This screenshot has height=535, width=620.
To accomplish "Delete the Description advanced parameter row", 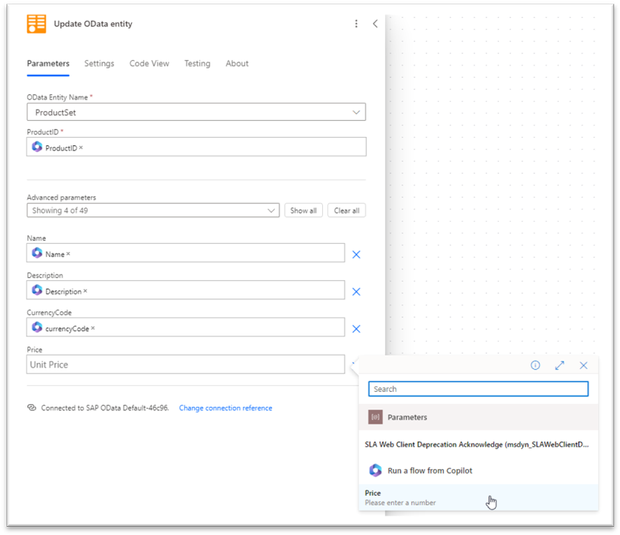I will click(356, 291).
